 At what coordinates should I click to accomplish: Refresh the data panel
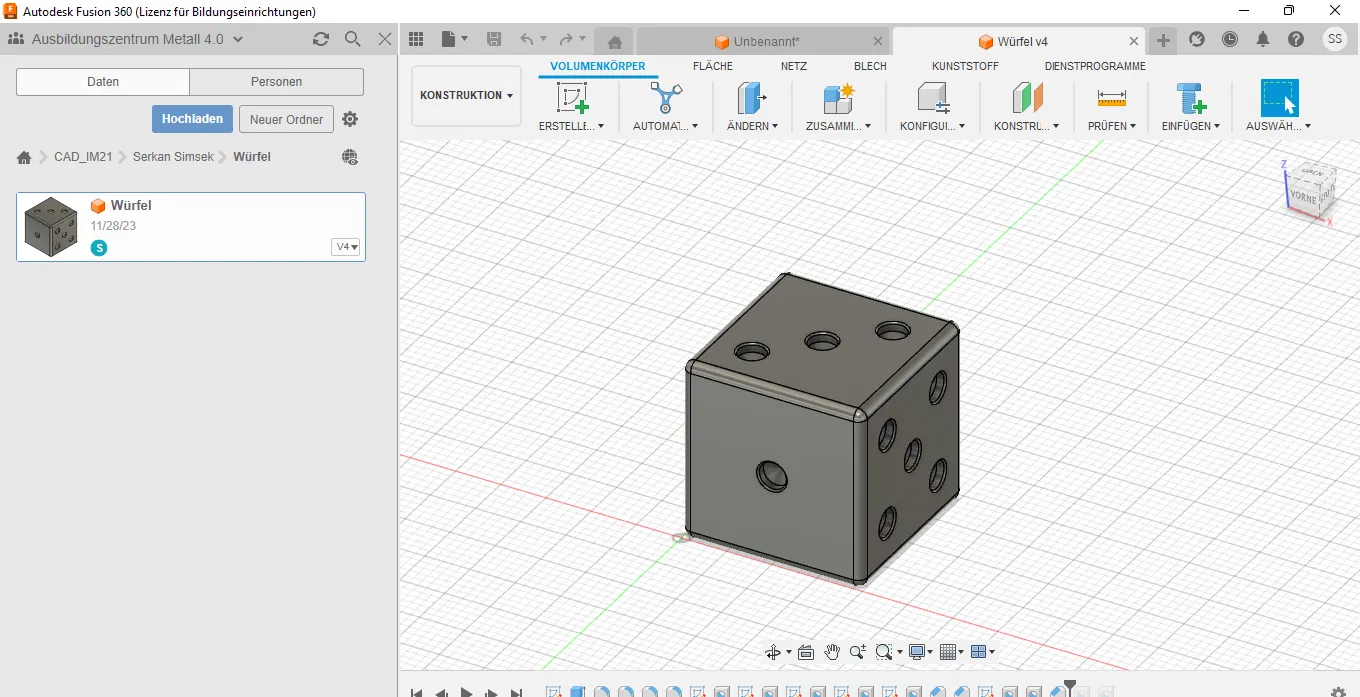pos(320,39)
